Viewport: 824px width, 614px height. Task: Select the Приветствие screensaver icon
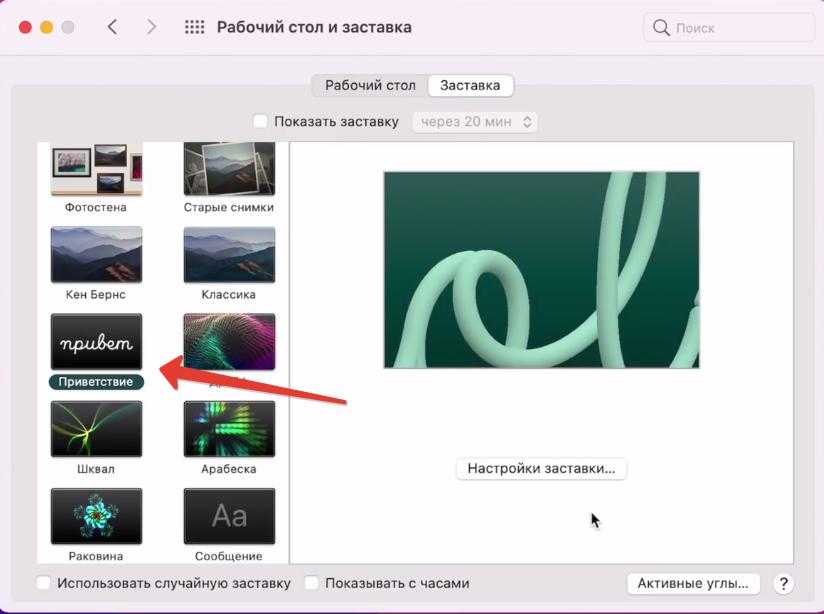[x=96, y=342]
